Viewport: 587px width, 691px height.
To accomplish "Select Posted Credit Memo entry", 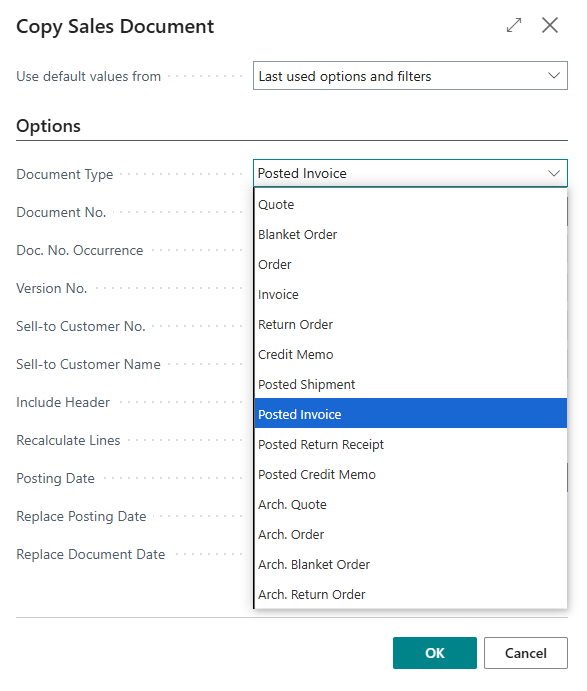I will tap(411, 474).
